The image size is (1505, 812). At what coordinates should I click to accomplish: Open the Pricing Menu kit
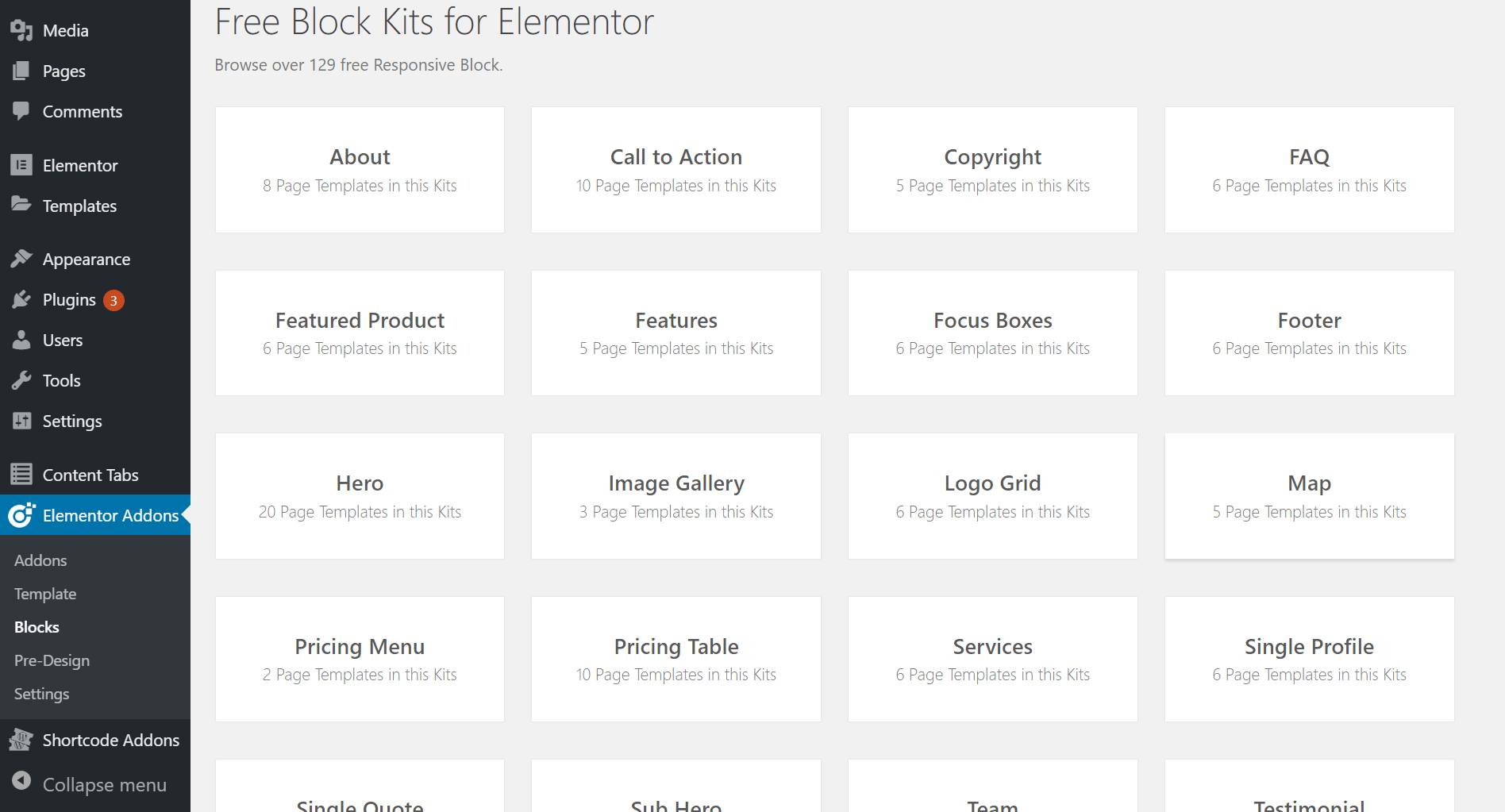(x=360, y=660)
